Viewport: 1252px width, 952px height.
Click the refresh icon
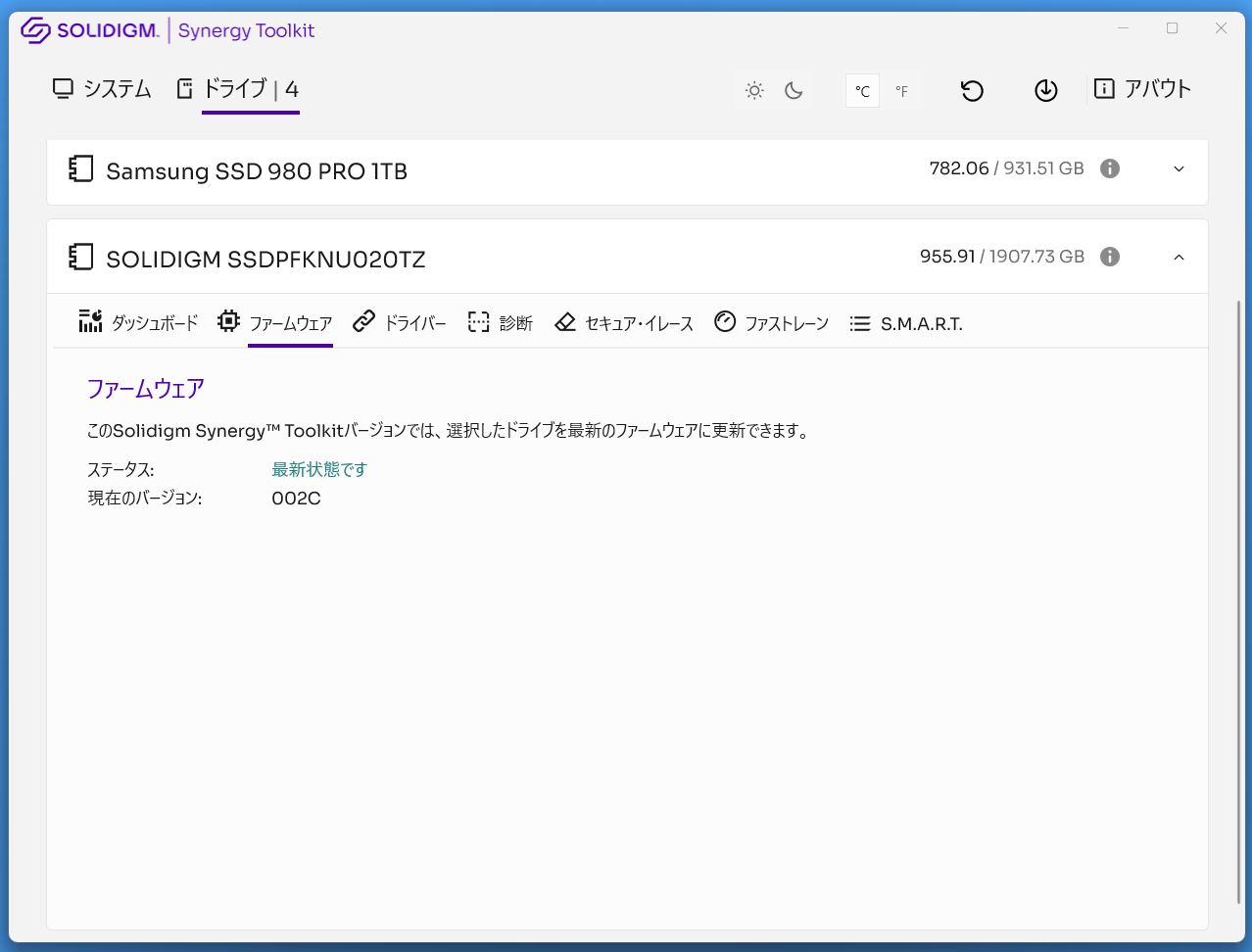(x=972, y=91)
